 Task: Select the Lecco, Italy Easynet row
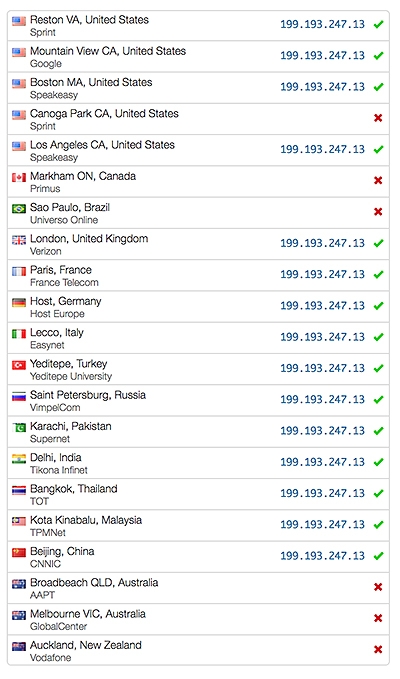pos(198,338)
